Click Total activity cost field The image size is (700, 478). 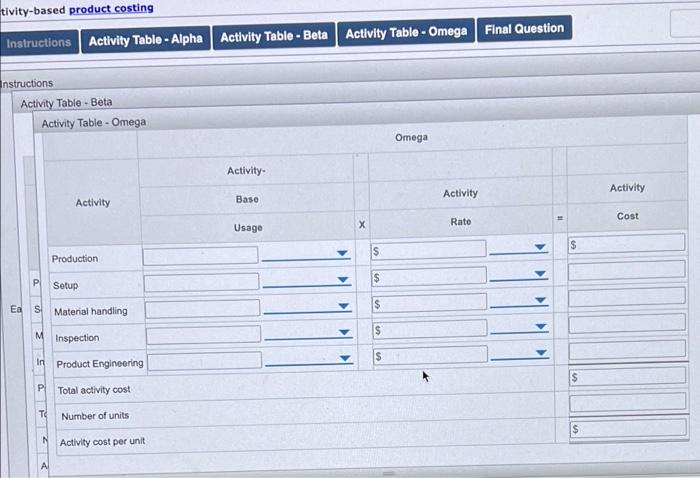point(628,376)
